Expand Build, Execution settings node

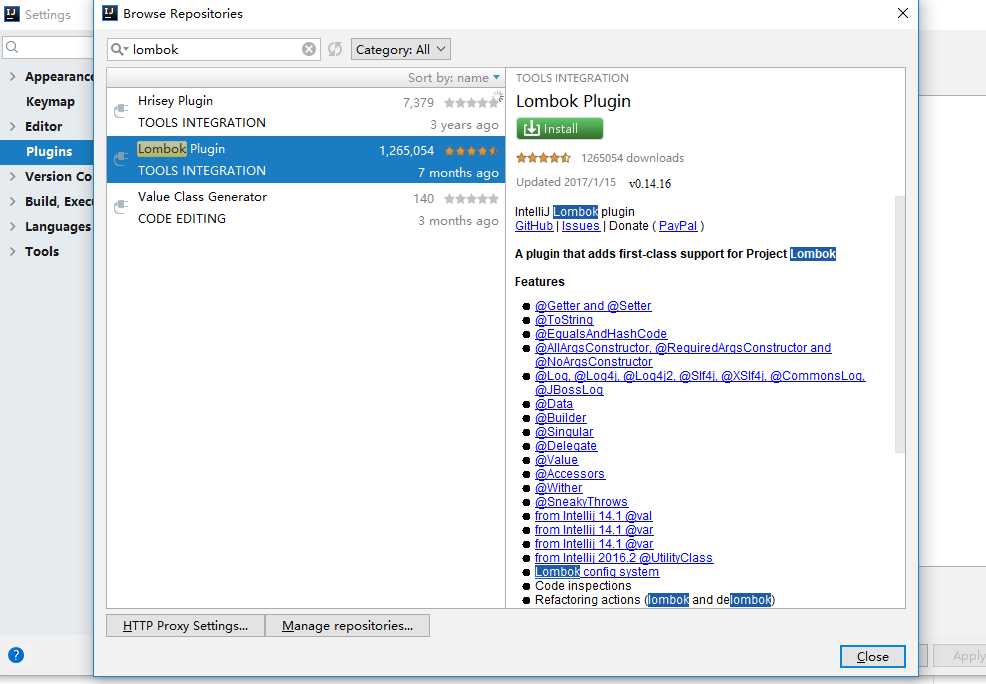click(x=13, y=201)
